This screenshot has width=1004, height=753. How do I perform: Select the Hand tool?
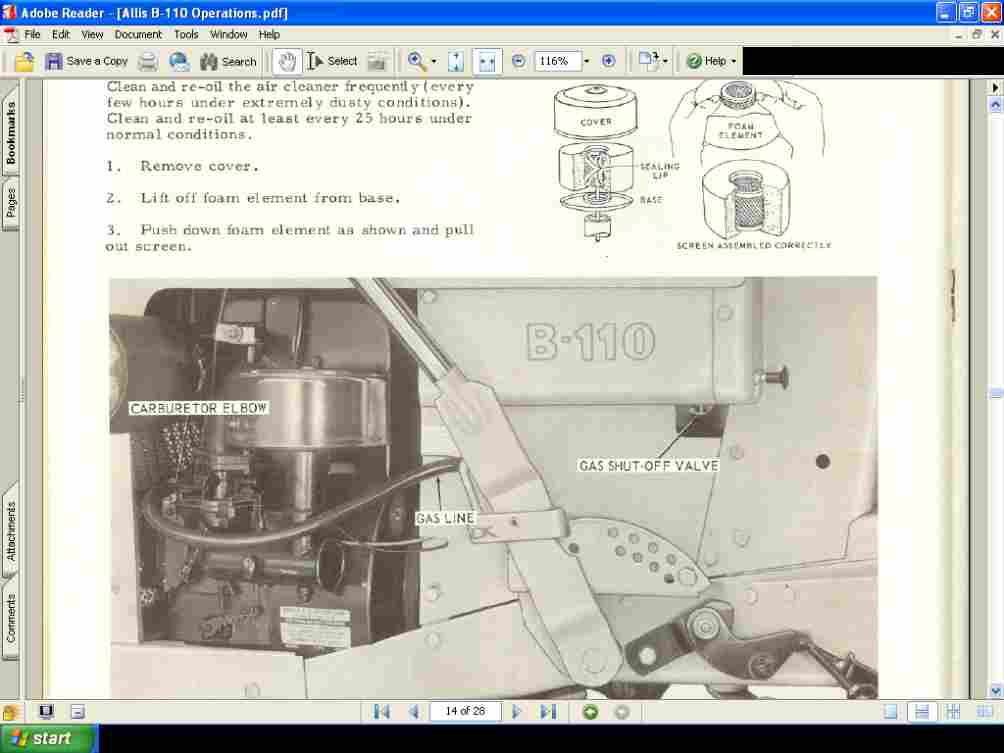(286, 61)
